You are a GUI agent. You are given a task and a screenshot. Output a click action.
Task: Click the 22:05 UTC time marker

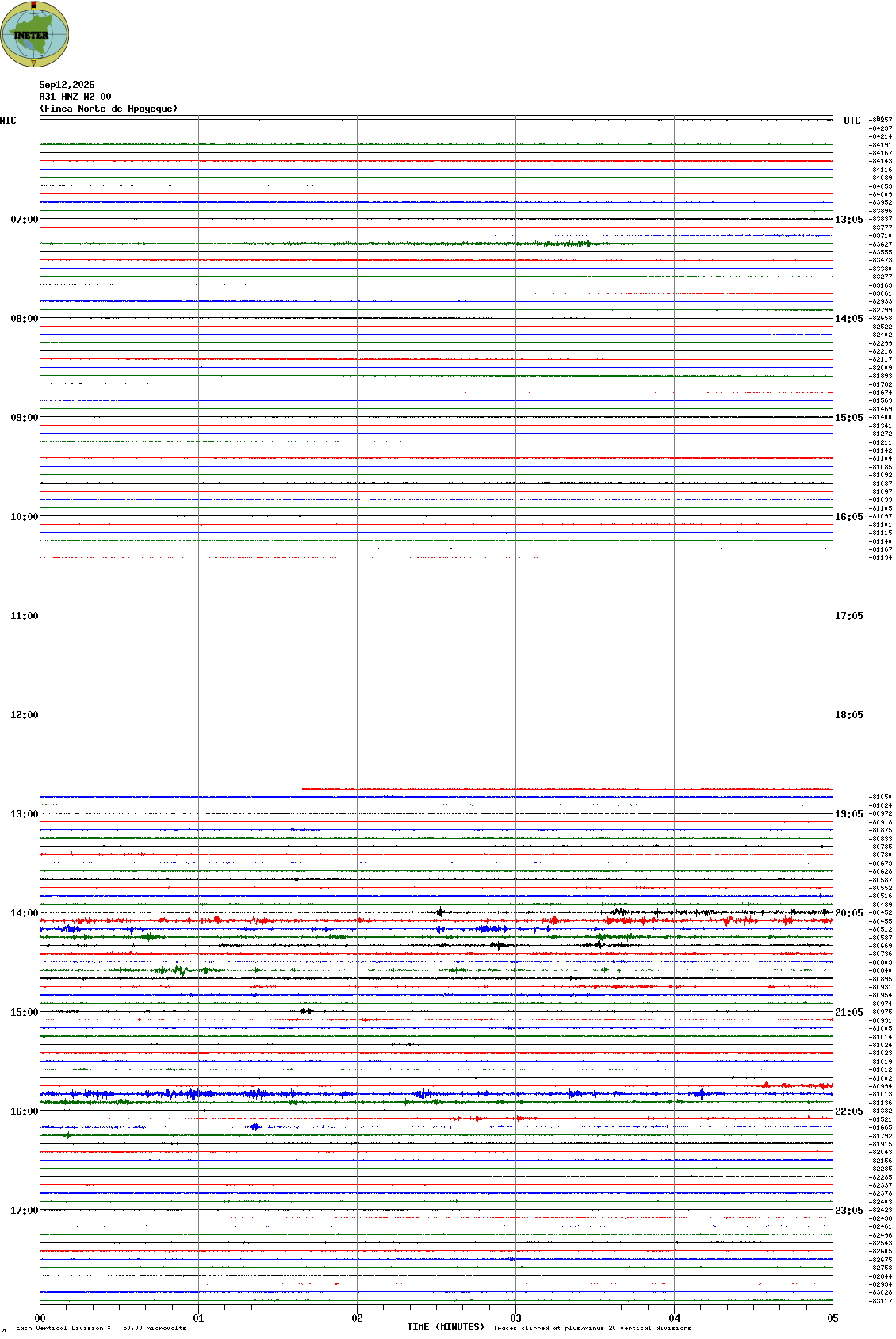tap(848, 1111)
